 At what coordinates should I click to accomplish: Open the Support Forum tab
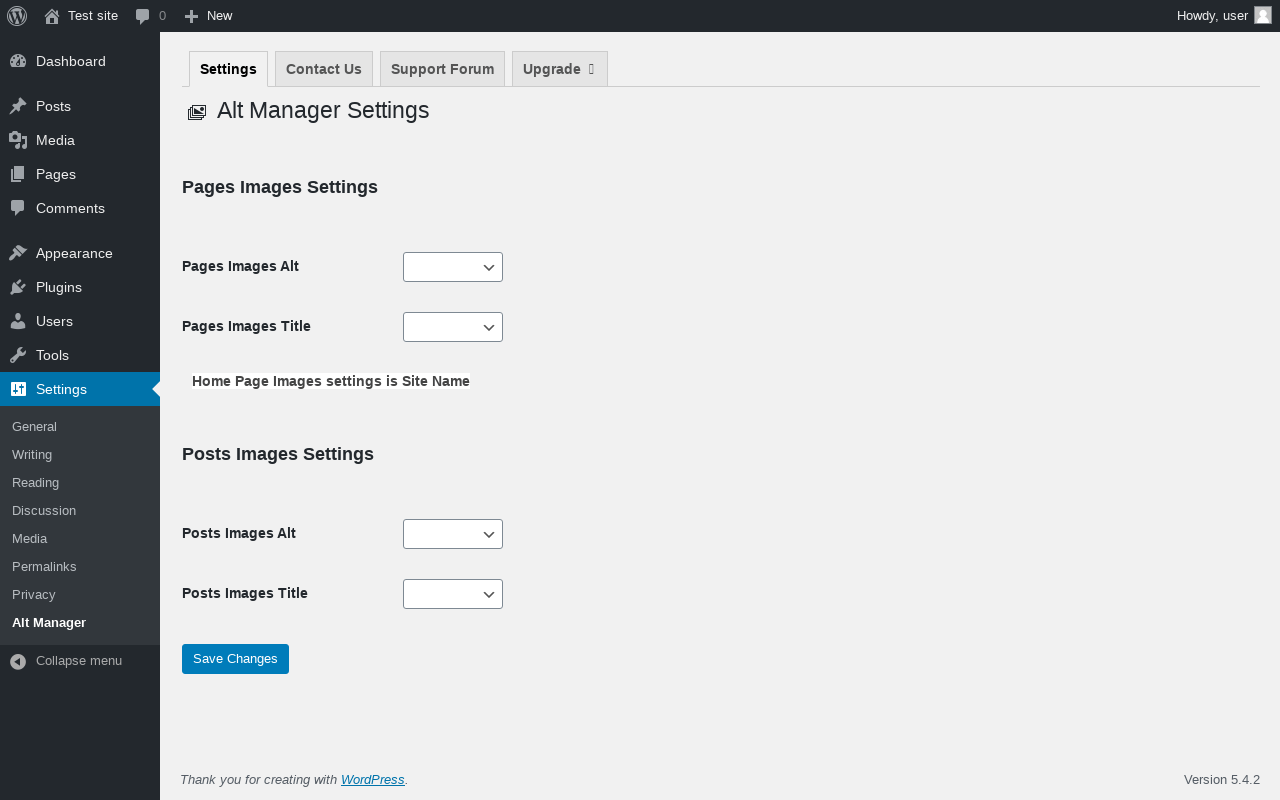coord(442,69)
